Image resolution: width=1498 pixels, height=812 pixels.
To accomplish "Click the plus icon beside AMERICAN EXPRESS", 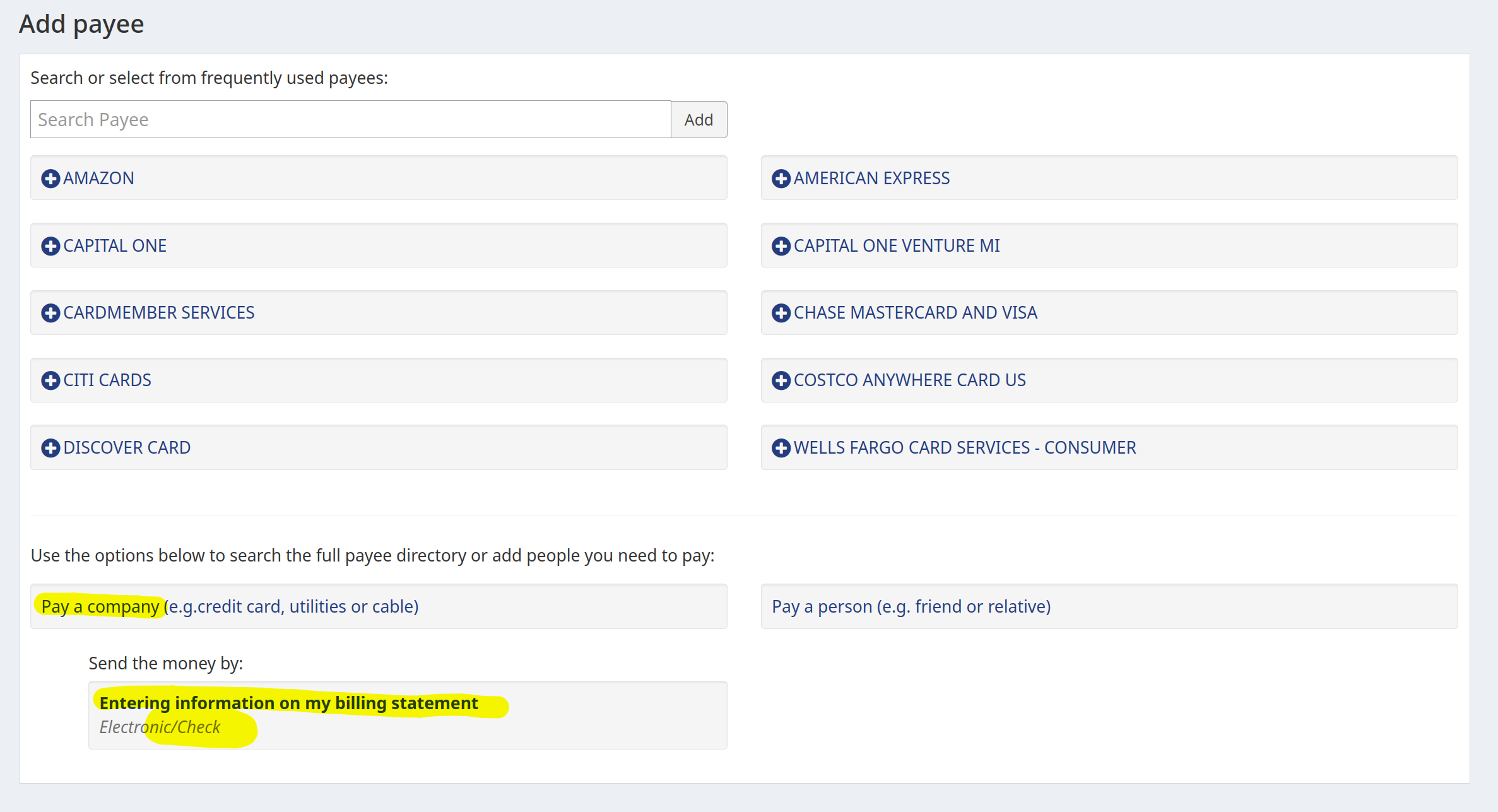I will (781, 179).
